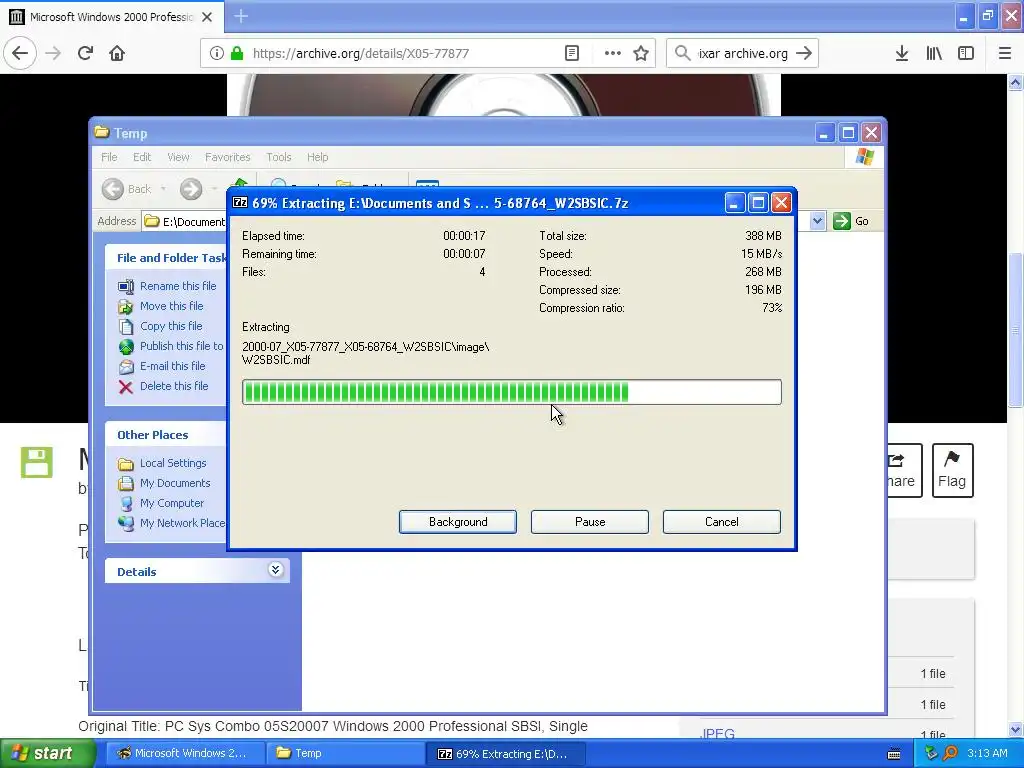Click search magnifier in search box

pos(682,53)
